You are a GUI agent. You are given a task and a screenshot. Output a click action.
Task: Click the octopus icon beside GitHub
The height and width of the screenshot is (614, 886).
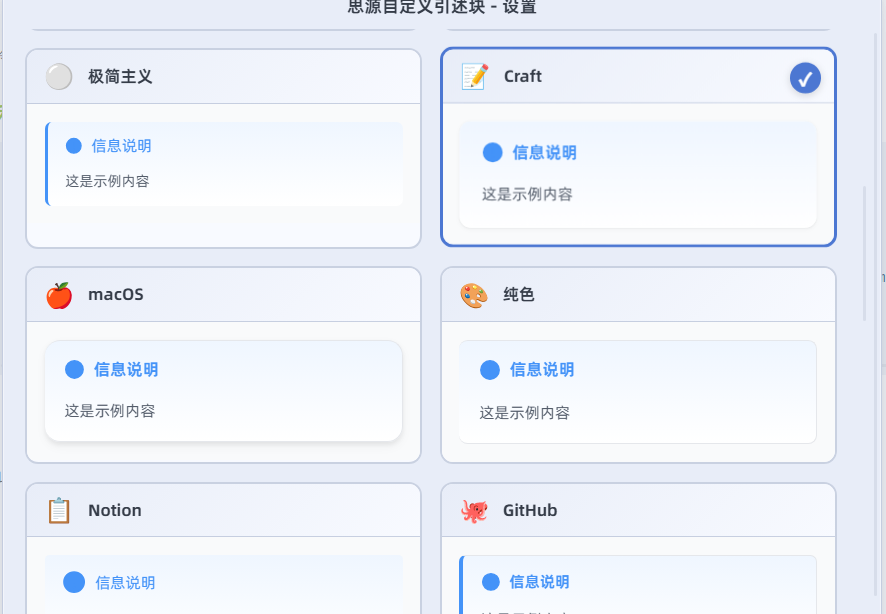(x=474, y=511)
